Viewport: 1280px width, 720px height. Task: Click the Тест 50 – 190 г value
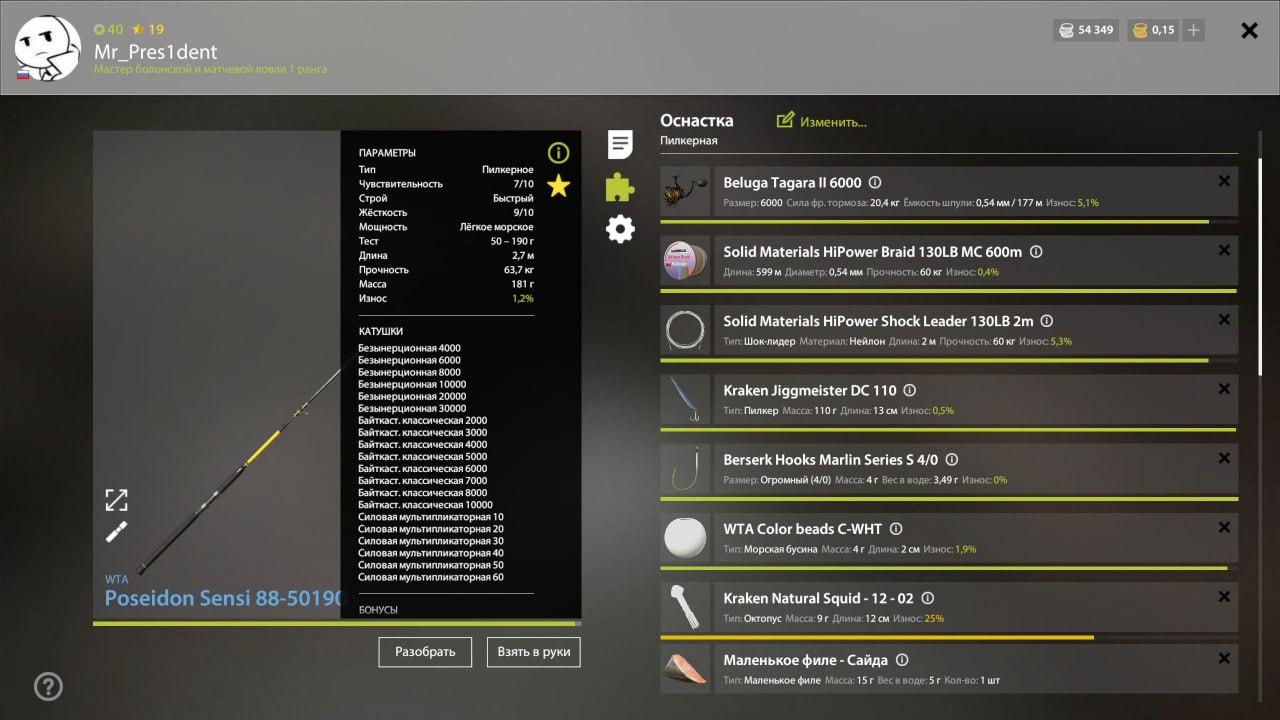[x=512, y=242]
